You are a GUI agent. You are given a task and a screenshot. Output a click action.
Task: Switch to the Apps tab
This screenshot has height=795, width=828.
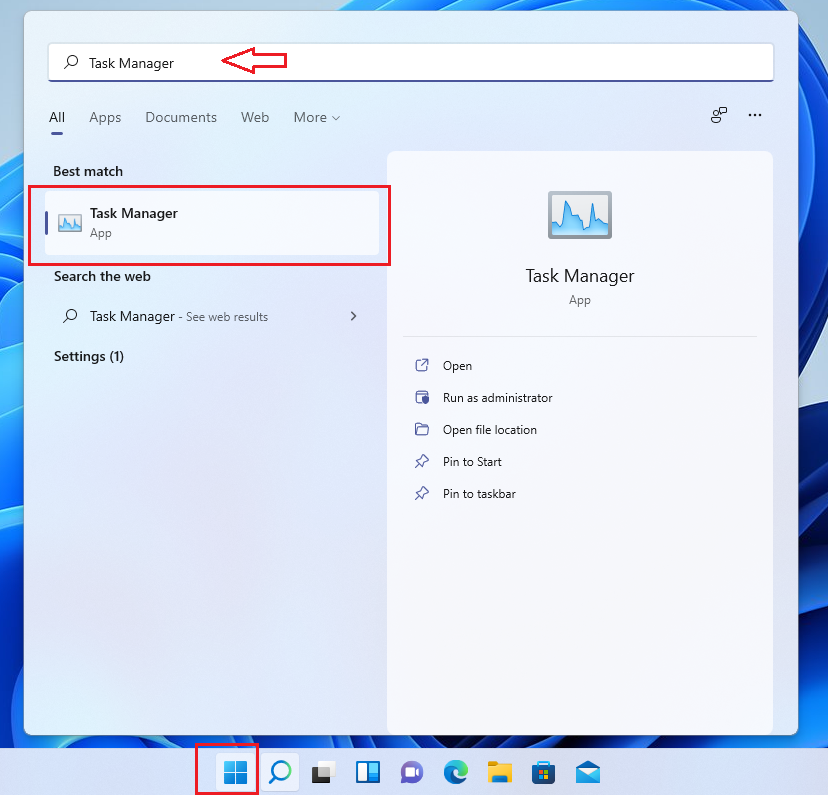[x=105, y=117]
